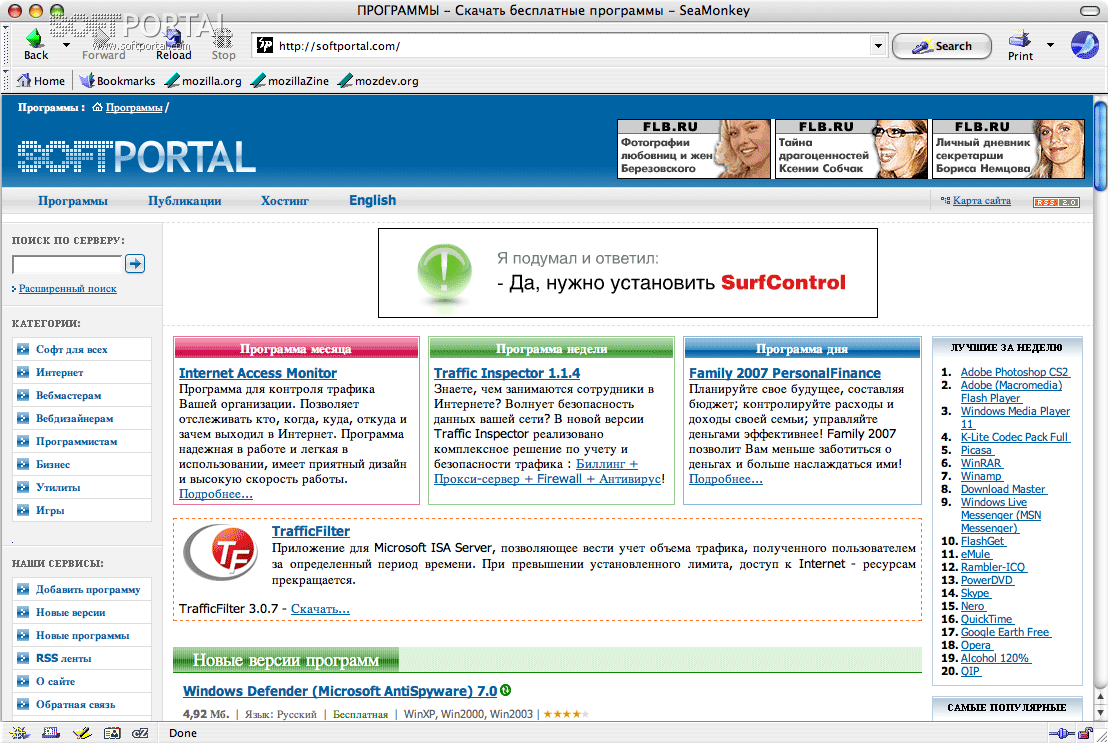Image resolution: width=1108 pixels, height=743 pixels.
Task: Open the Traffic Inspector 1.1.4 link
Action: (507, 373)
